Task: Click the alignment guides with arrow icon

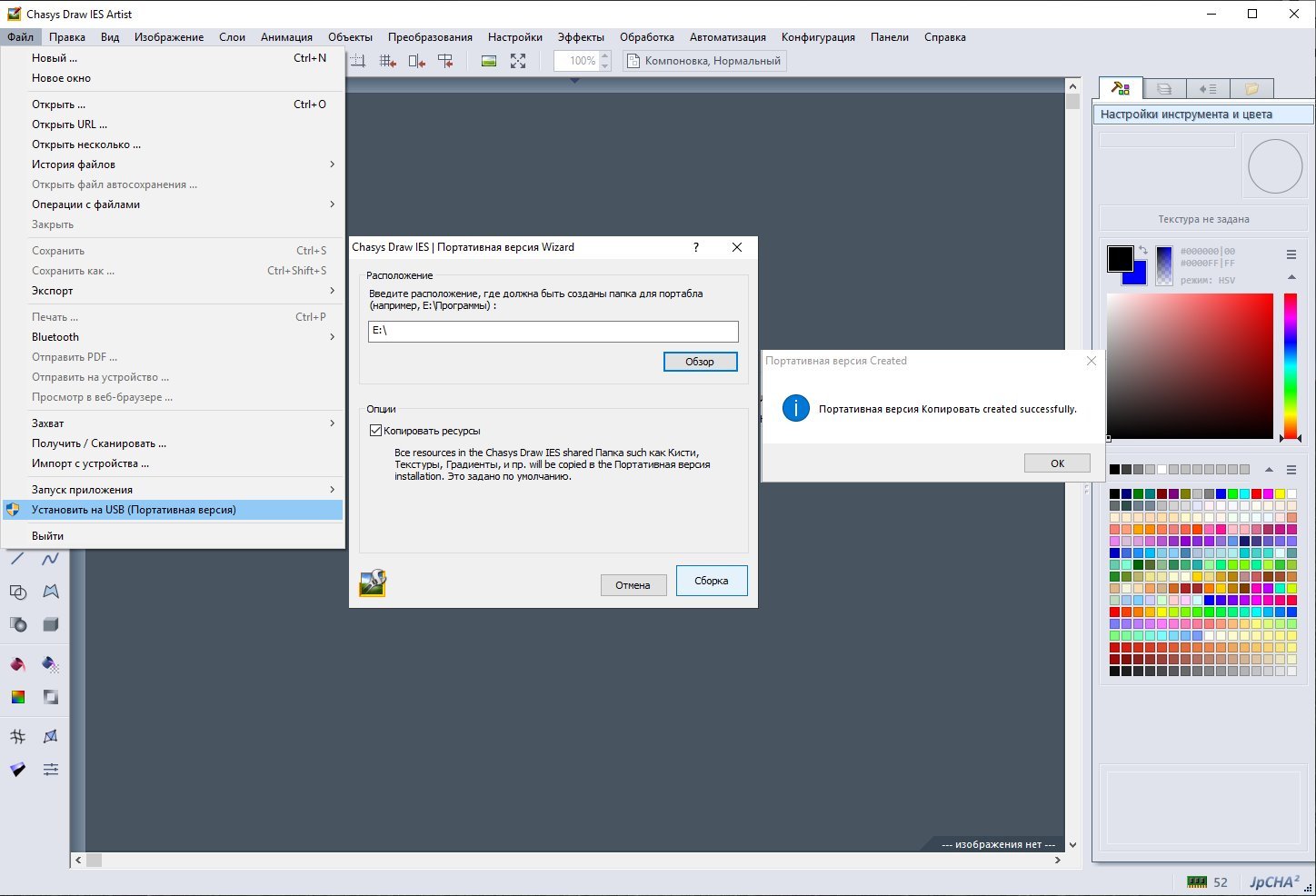Action: [x=445, y=61]
